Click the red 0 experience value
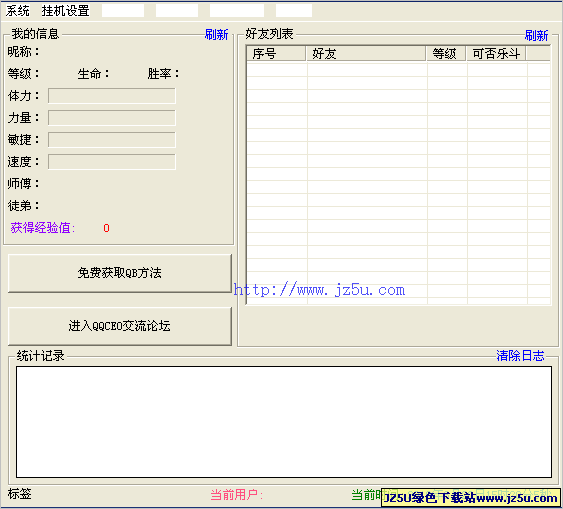The image size is (563, 509). [106, 228]
